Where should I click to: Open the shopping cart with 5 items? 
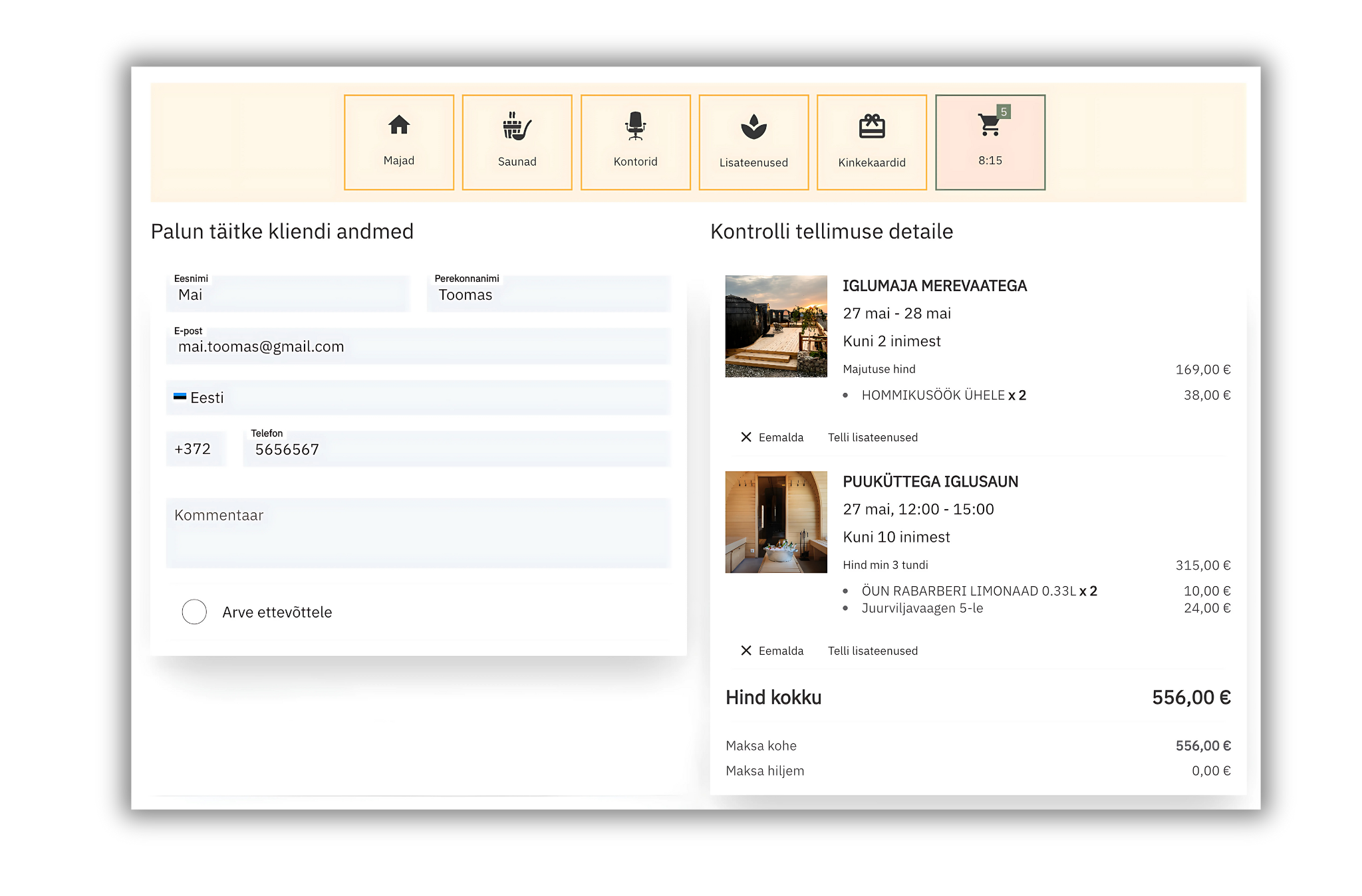point(990,126)
